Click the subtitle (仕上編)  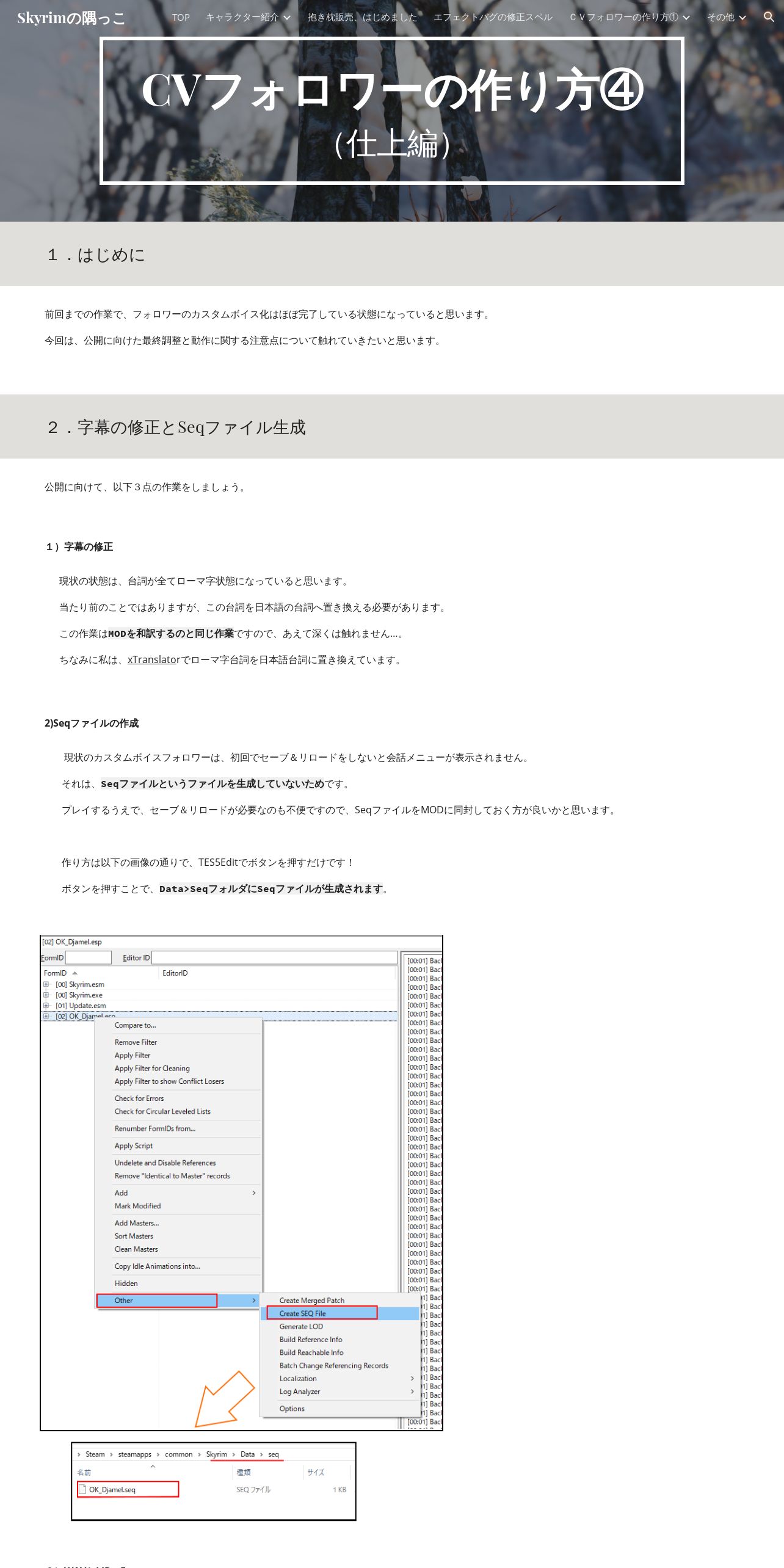[x=392, y=144]
